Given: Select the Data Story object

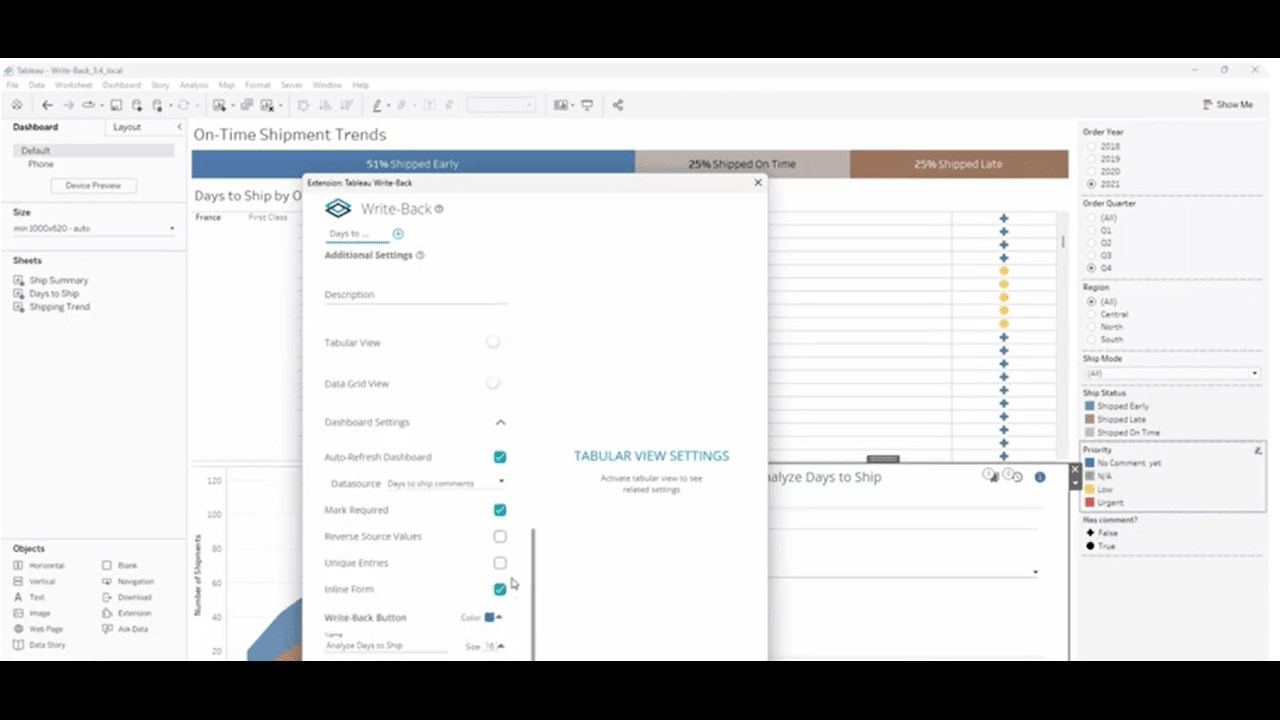Looking at the screenshot, I should [39, 646].
